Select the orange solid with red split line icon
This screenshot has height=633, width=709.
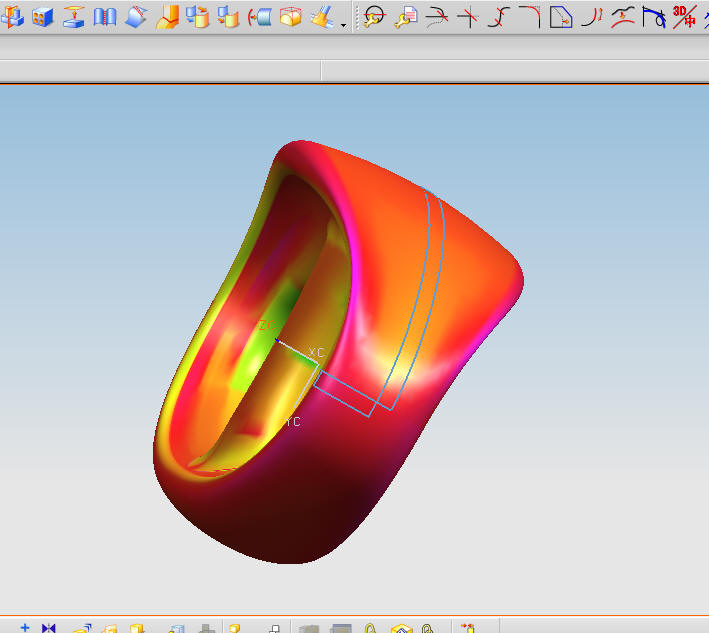point(167,17)
